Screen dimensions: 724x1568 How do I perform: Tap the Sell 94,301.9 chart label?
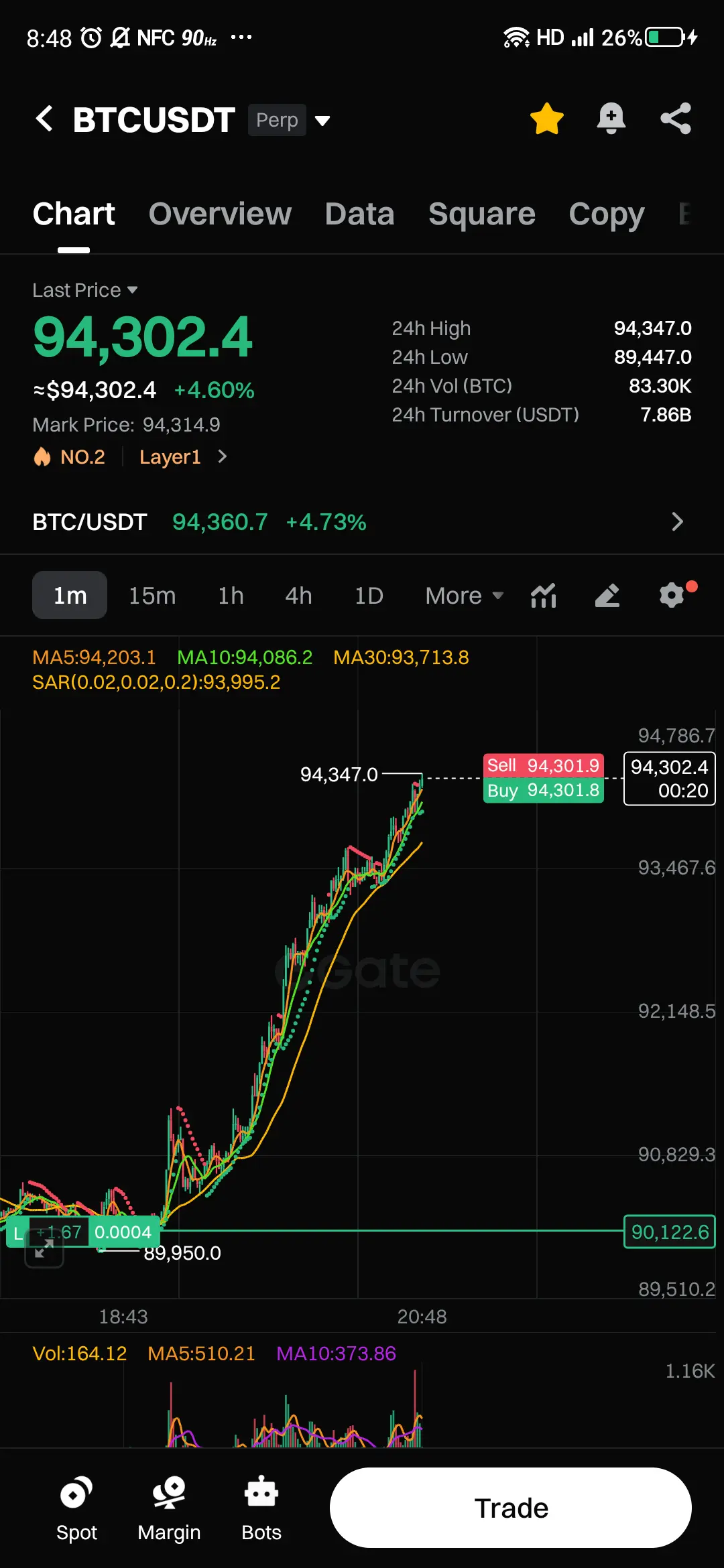coord(544,765)
